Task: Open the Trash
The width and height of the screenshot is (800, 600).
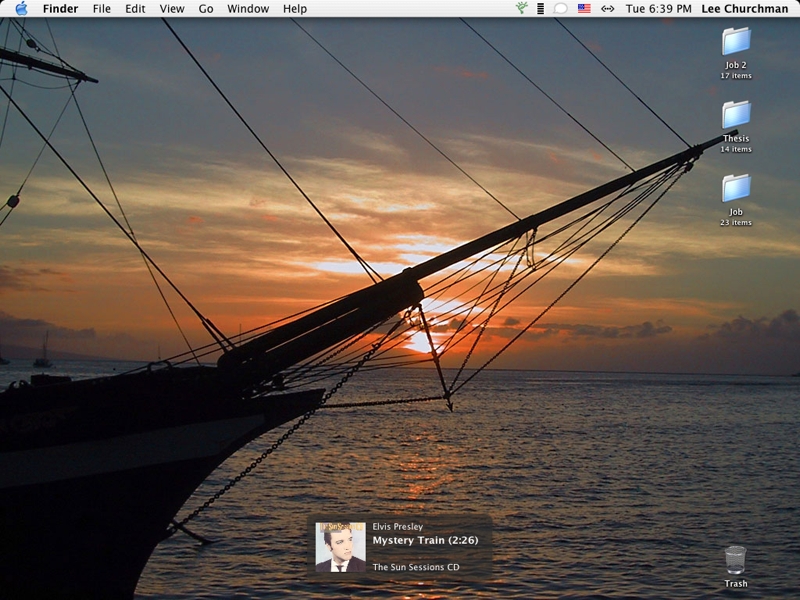Action: coord(735,561)
